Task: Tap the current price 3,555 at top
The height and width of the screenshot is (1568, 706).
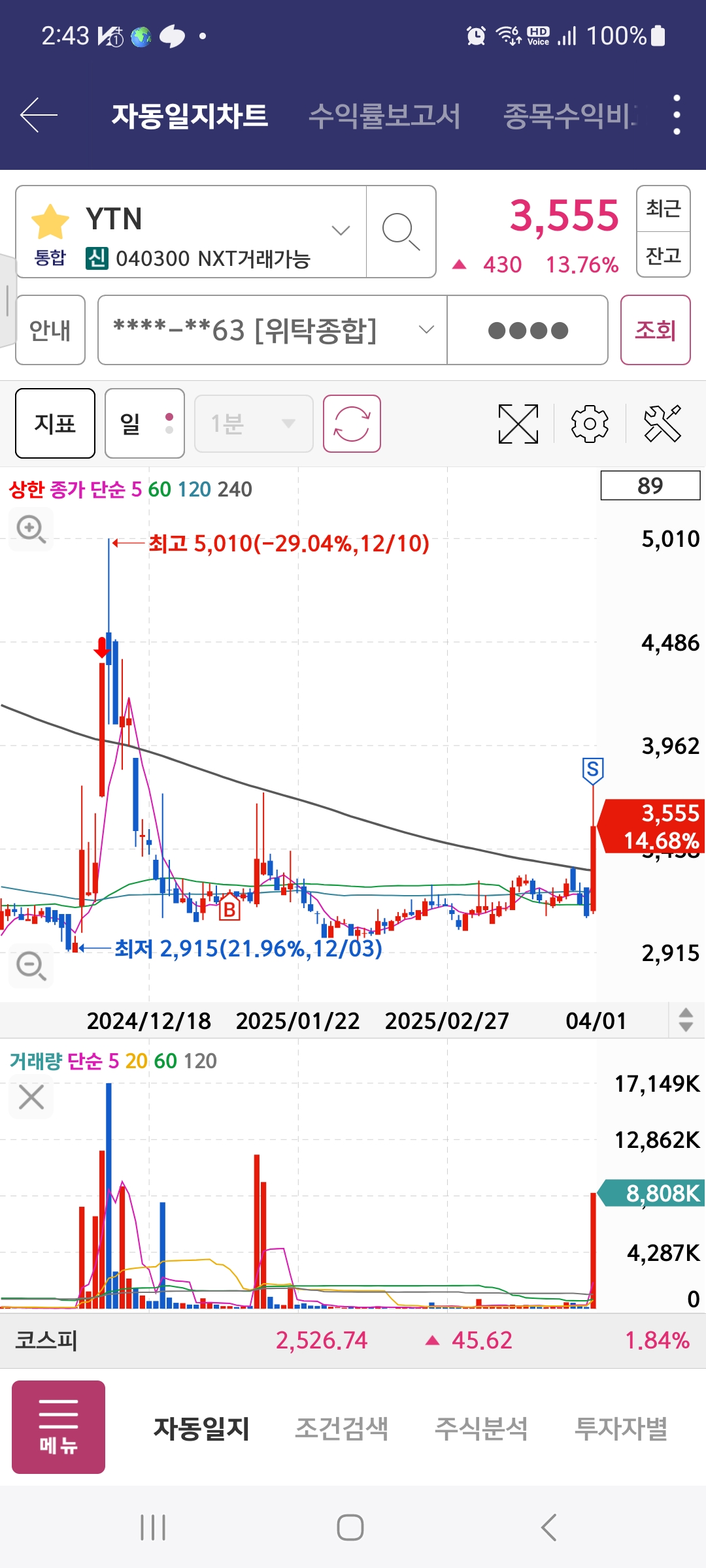Action: click(564, 216)
